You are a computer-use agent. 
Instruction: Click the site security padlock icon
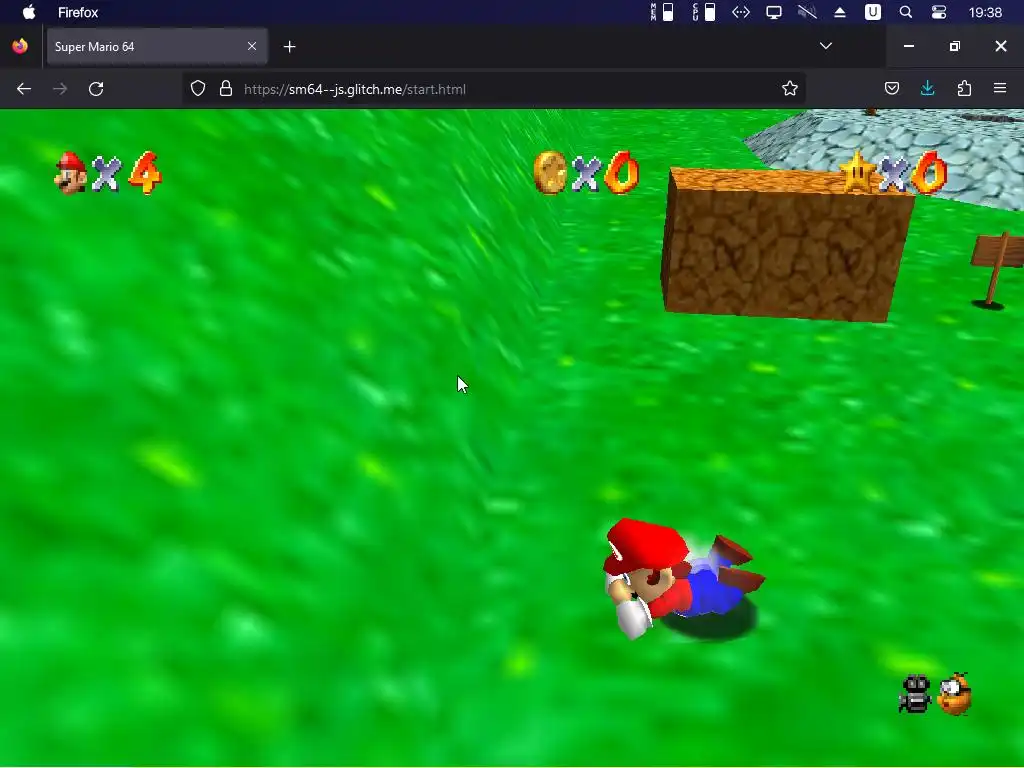pyautogui.click(x=226, y=89)
